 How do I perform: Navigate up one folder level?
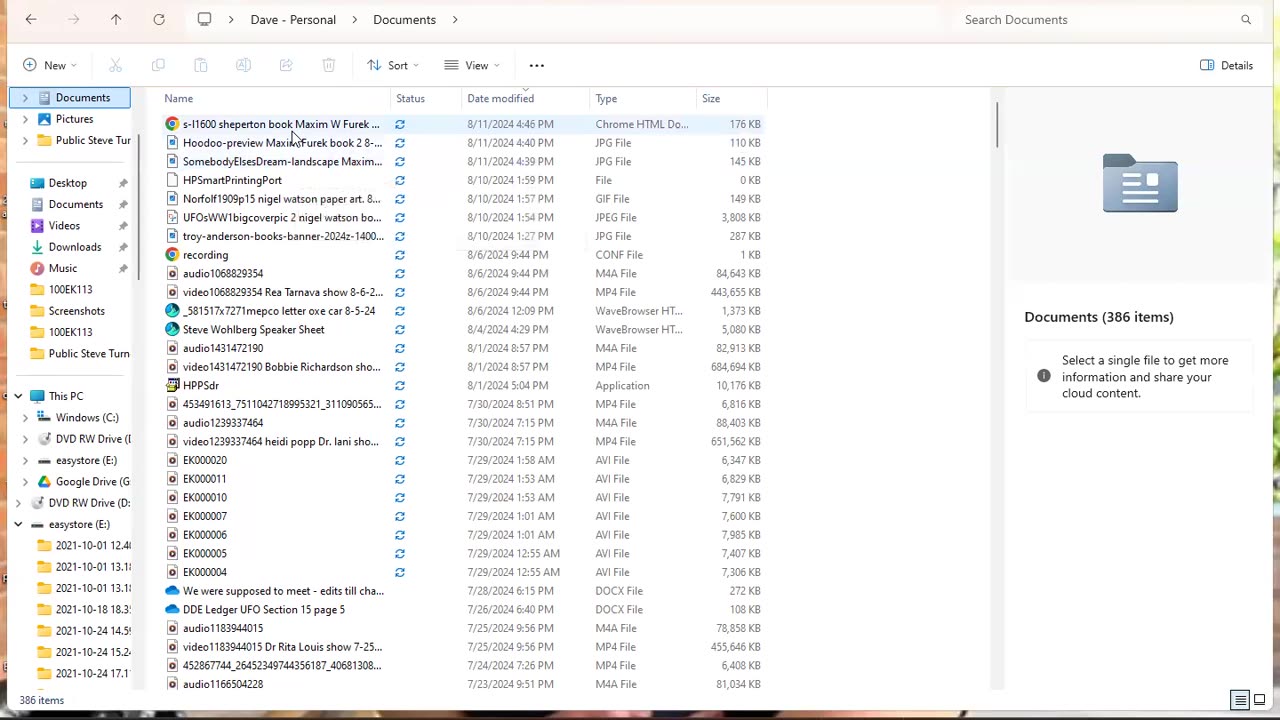[116, 19]
